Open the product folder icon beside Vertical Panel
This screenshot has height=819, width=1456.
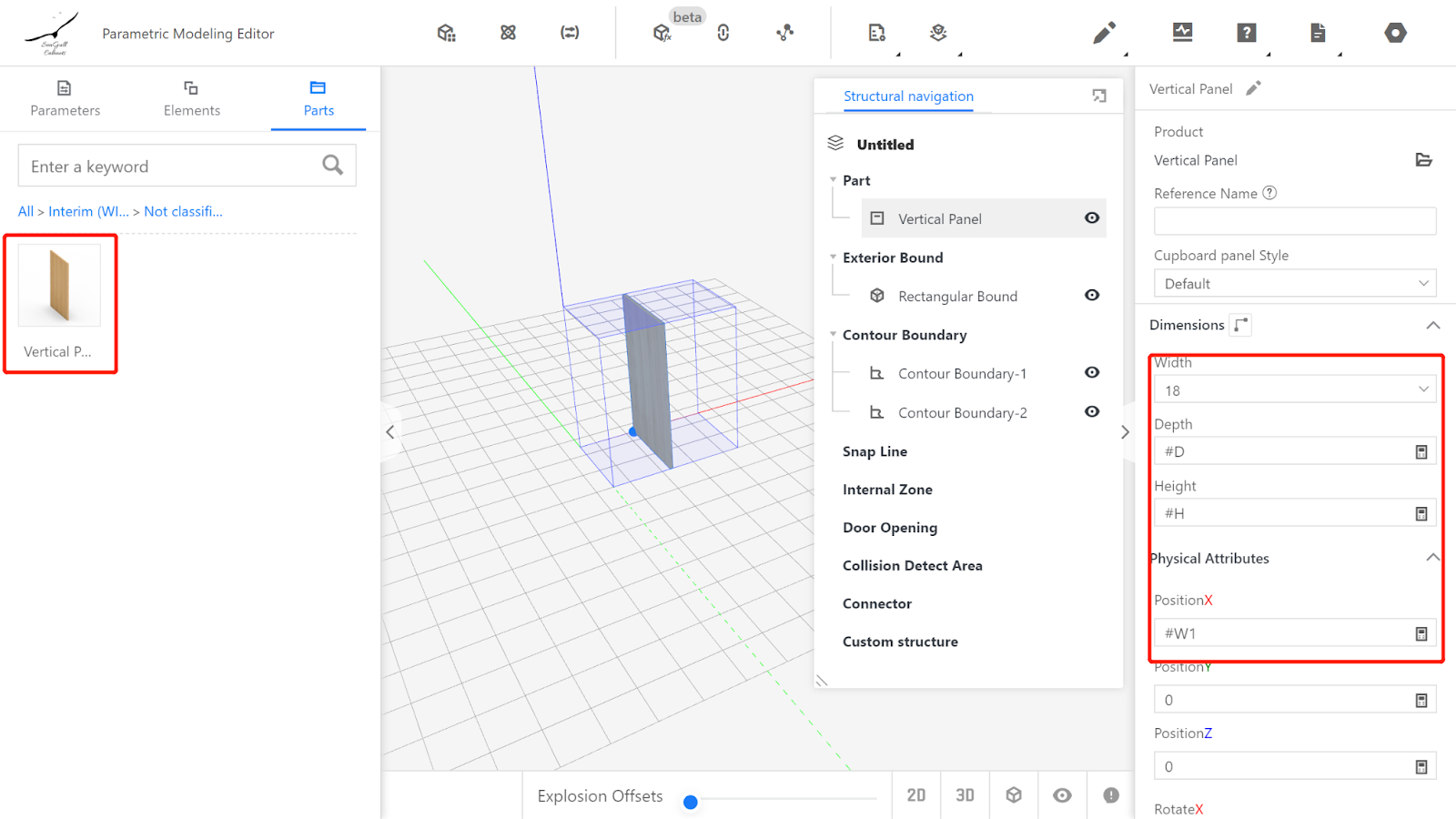1423,160
